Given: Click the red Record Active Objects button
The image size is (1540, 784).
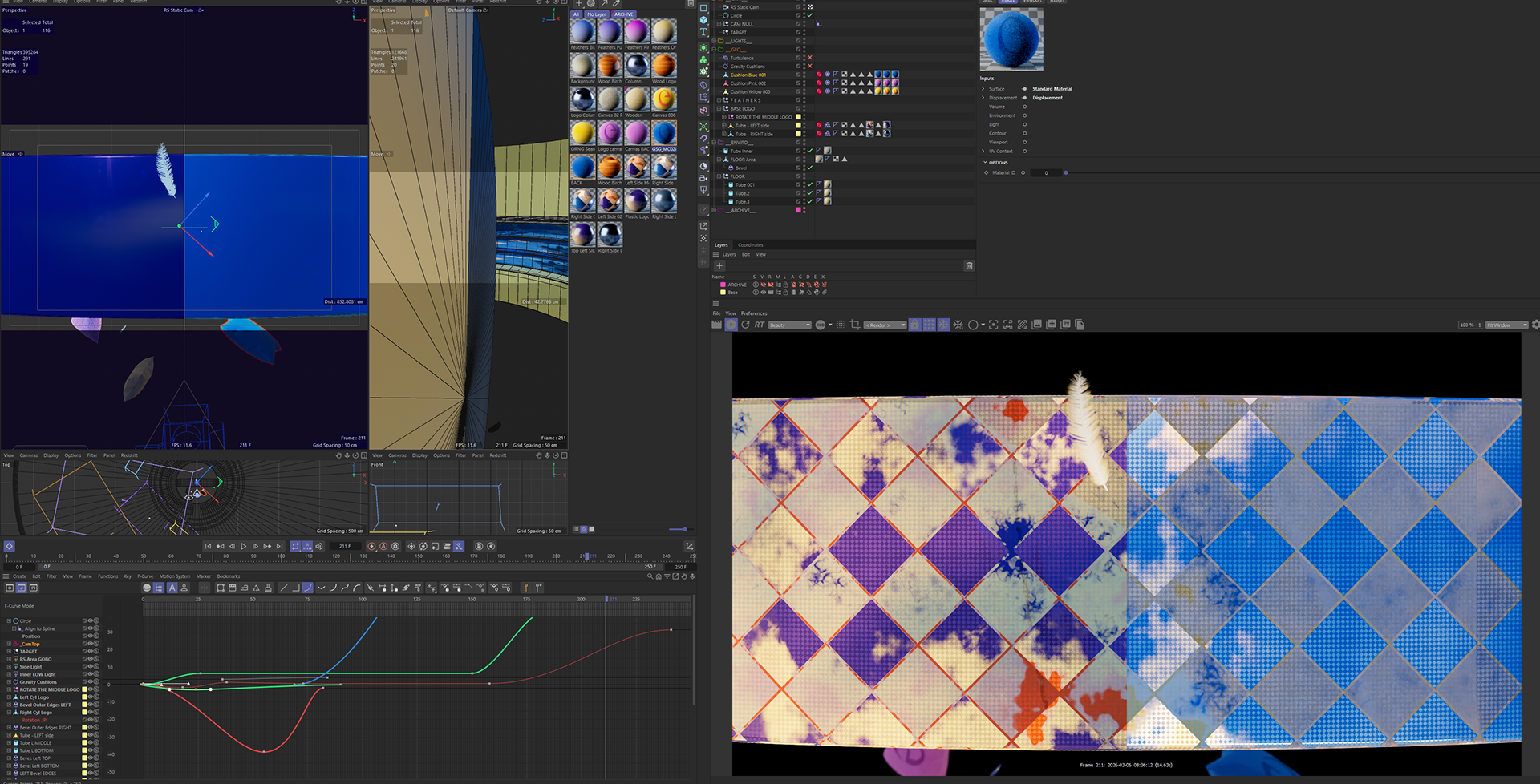Looking at the screenshot, I should [x=371, y=546].
